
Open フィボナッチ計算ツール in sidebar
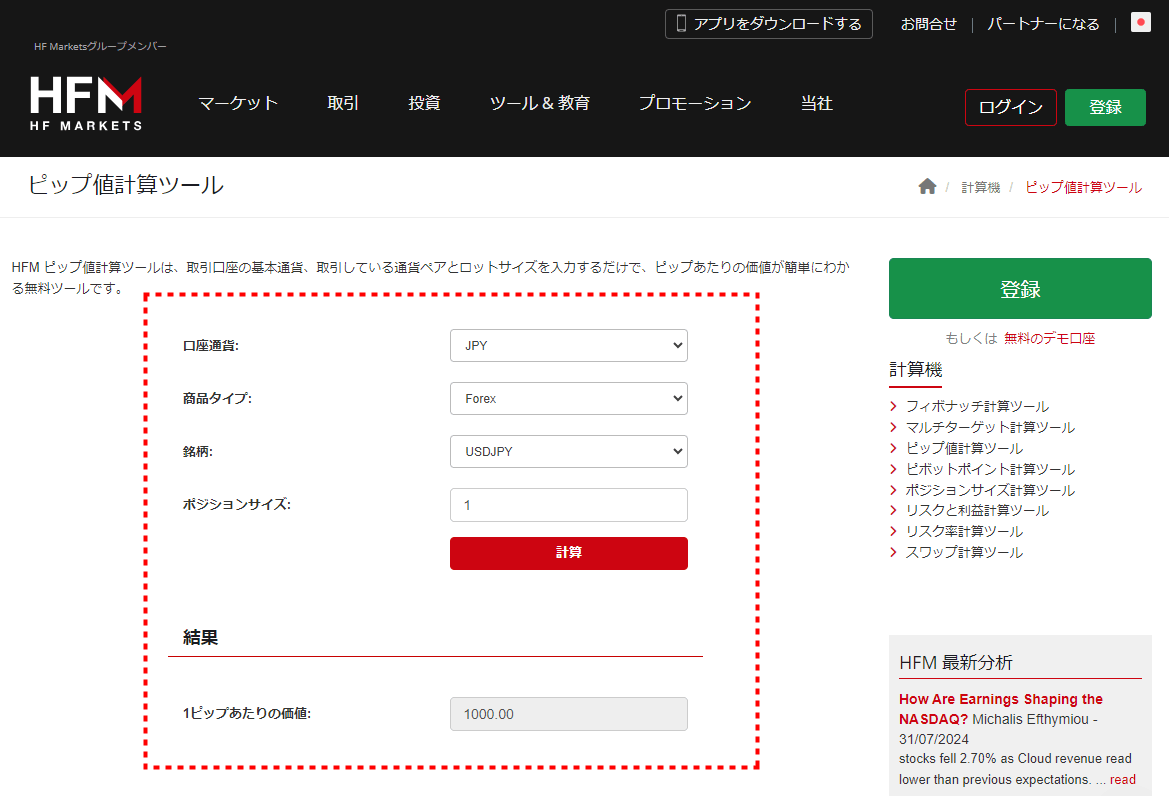click(x=977, y=406)
